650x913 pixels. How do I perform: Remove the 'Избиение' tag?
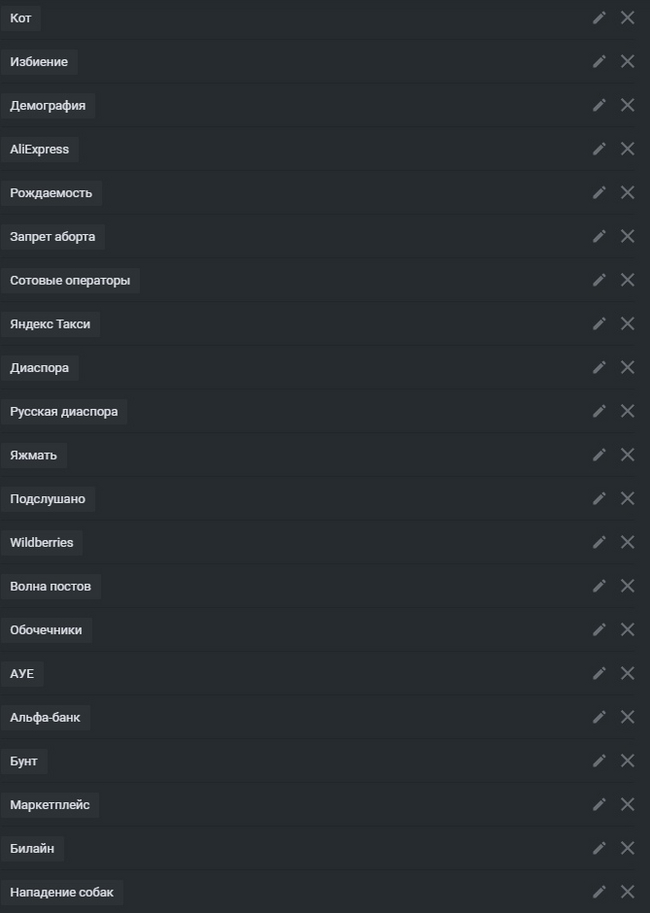click(x=628, y=61)
